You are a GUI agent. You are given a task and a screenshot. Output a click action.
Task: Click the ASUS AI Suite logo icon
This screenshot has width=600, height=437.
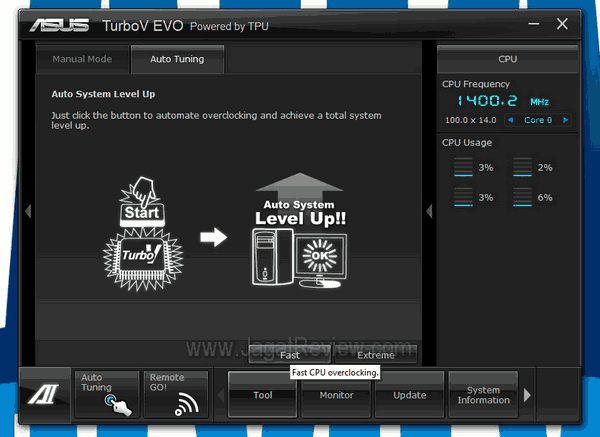(45, 395)
